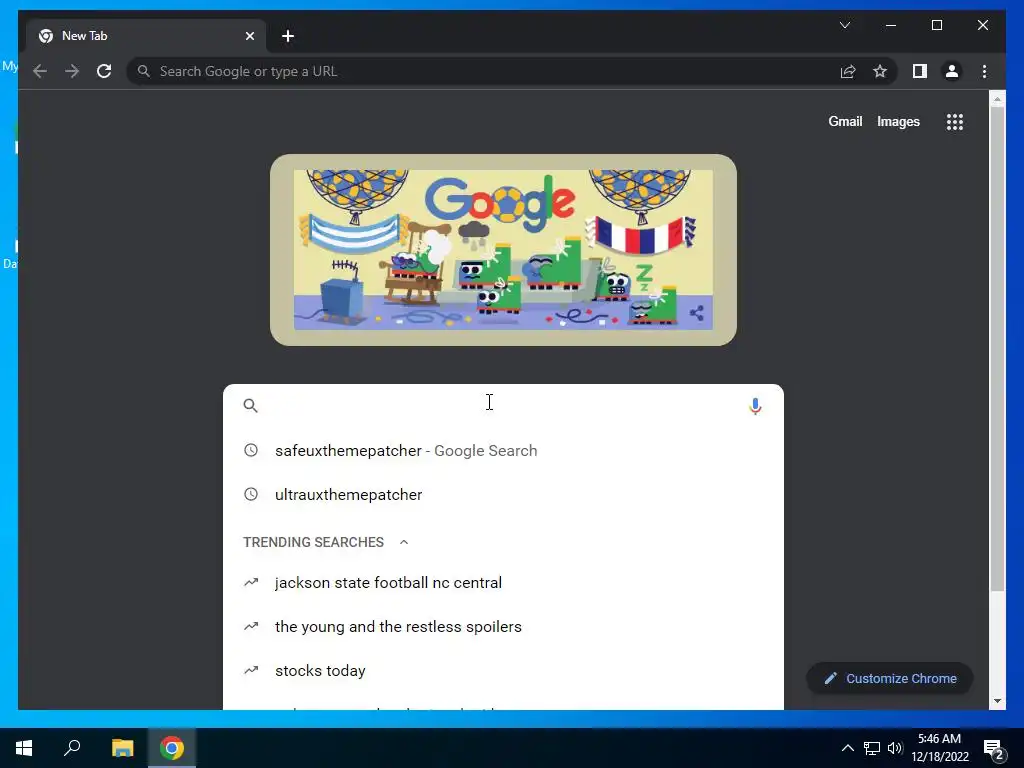Choose the young and the restless spoilers
The height and width of the screenshot is (768, 1024).
pyautogui.click(x=503, y=626)
